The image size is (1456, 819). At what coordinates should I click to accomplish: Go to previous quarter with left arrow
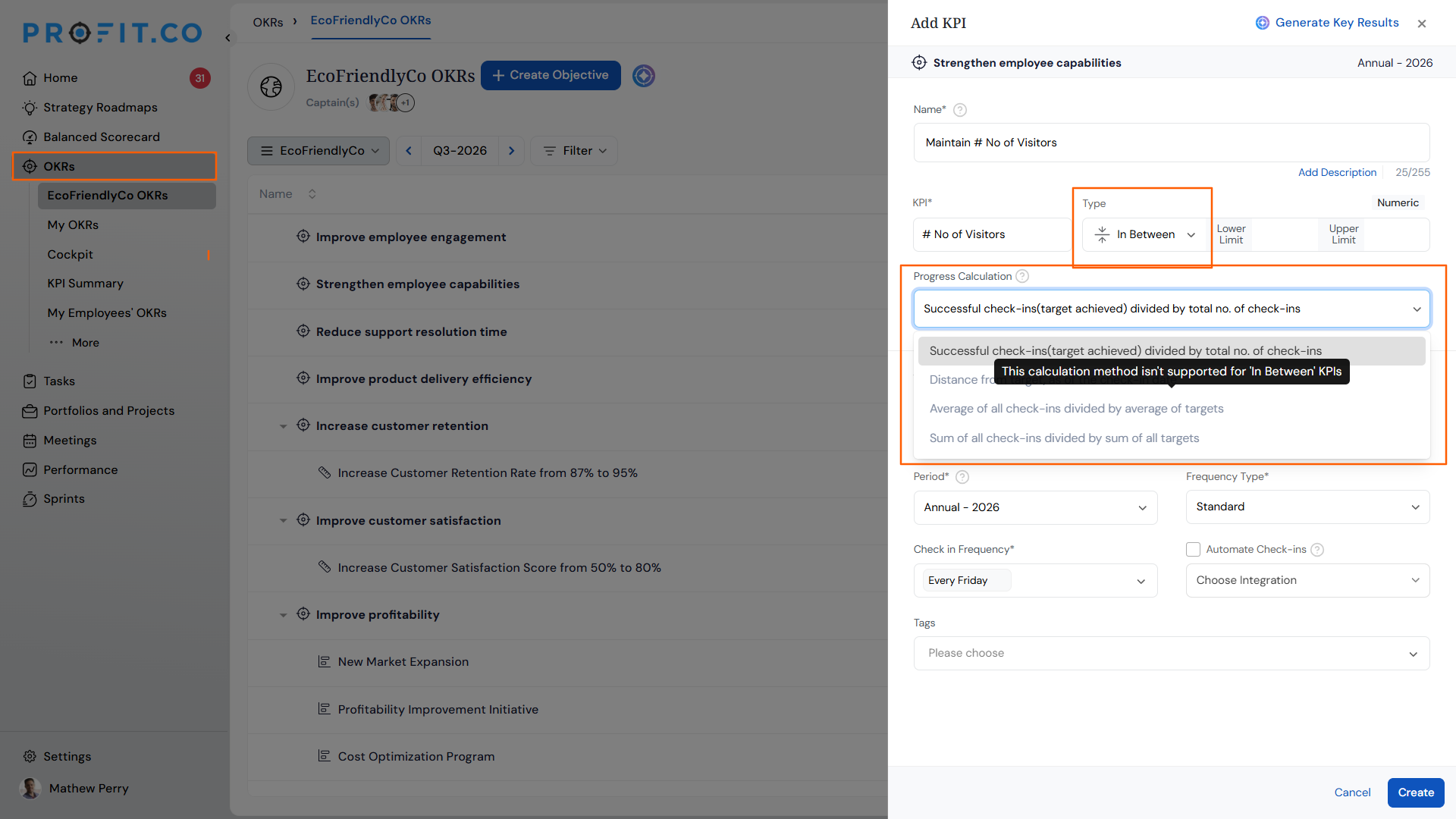click(409, 151)
